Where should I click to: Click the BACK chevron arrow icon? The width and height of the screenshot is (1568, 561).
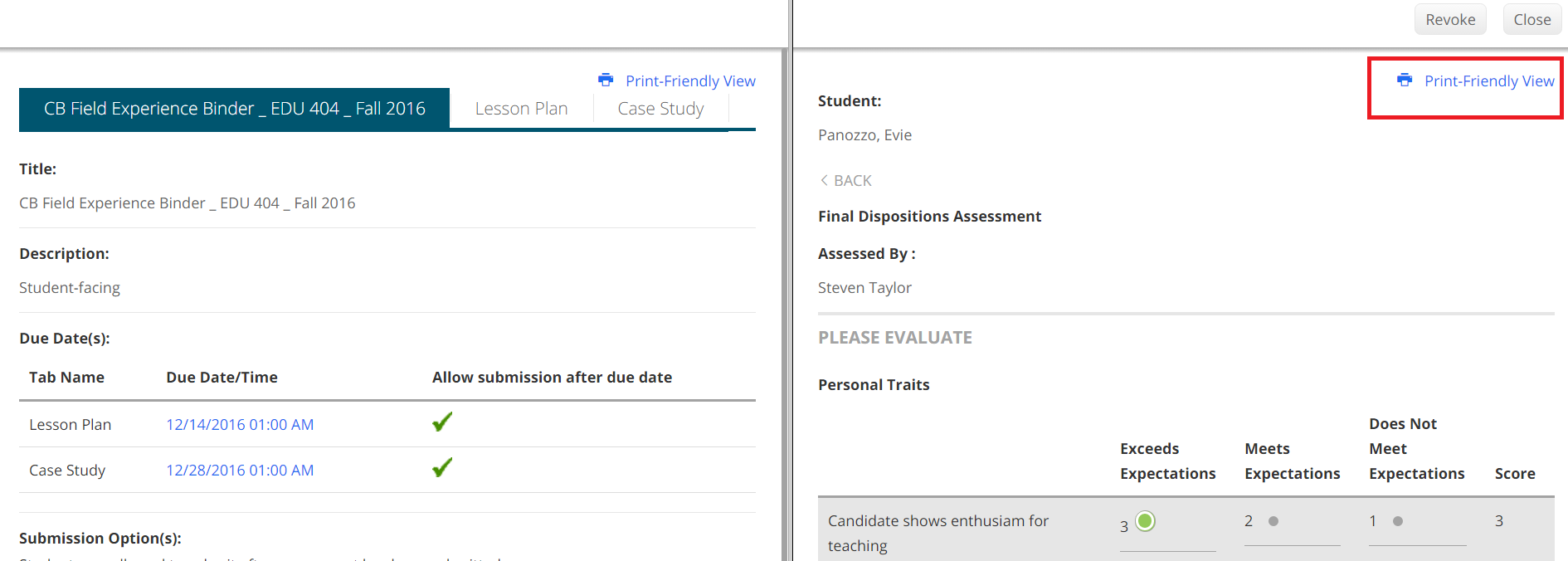[x=824, y=180]
